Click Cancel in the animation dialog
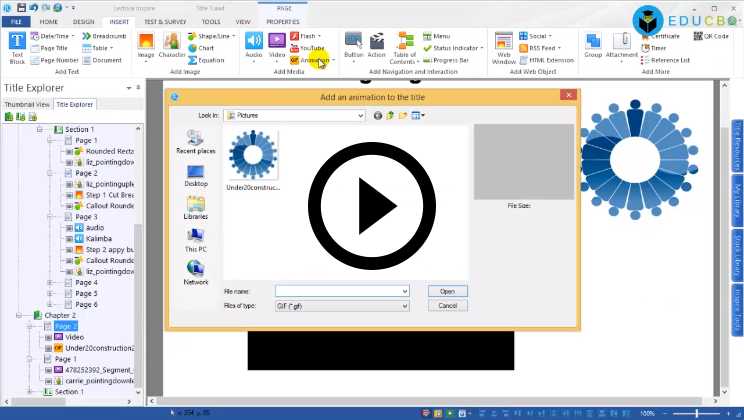The image size is (744, 420). (x=447, y=305)
